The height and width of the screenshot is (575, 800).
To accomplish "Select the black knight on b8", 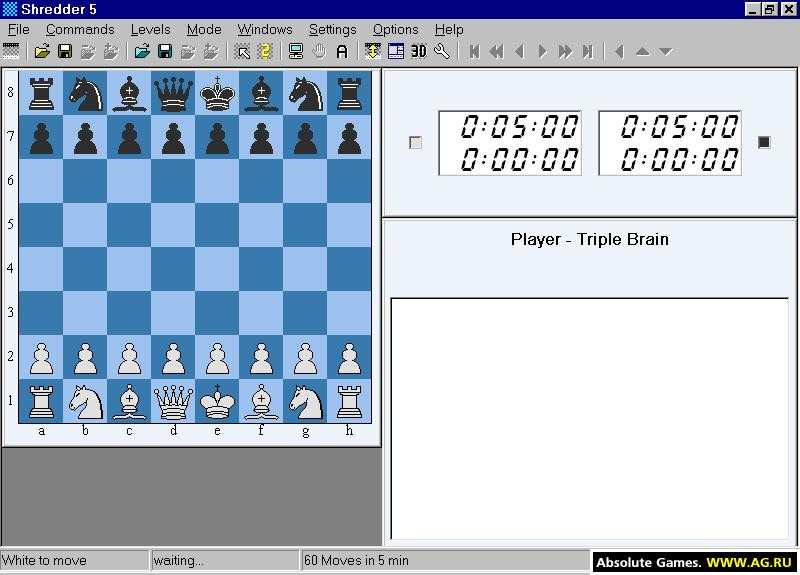I will click(85, 93).
